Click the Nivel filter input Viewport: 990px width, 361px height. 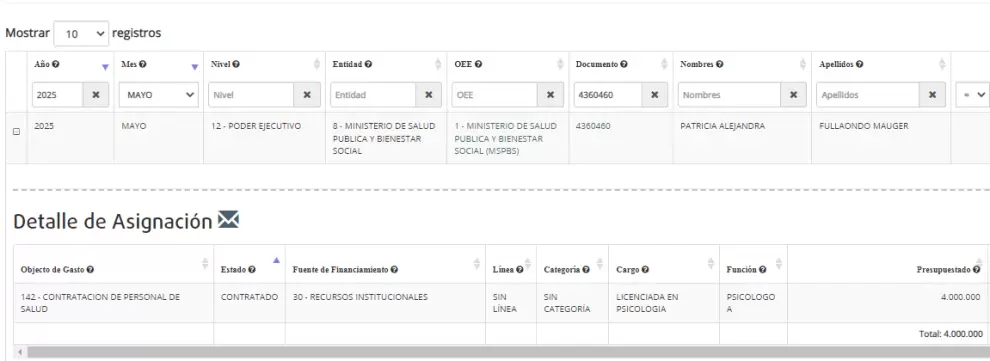tap(251, 95)
